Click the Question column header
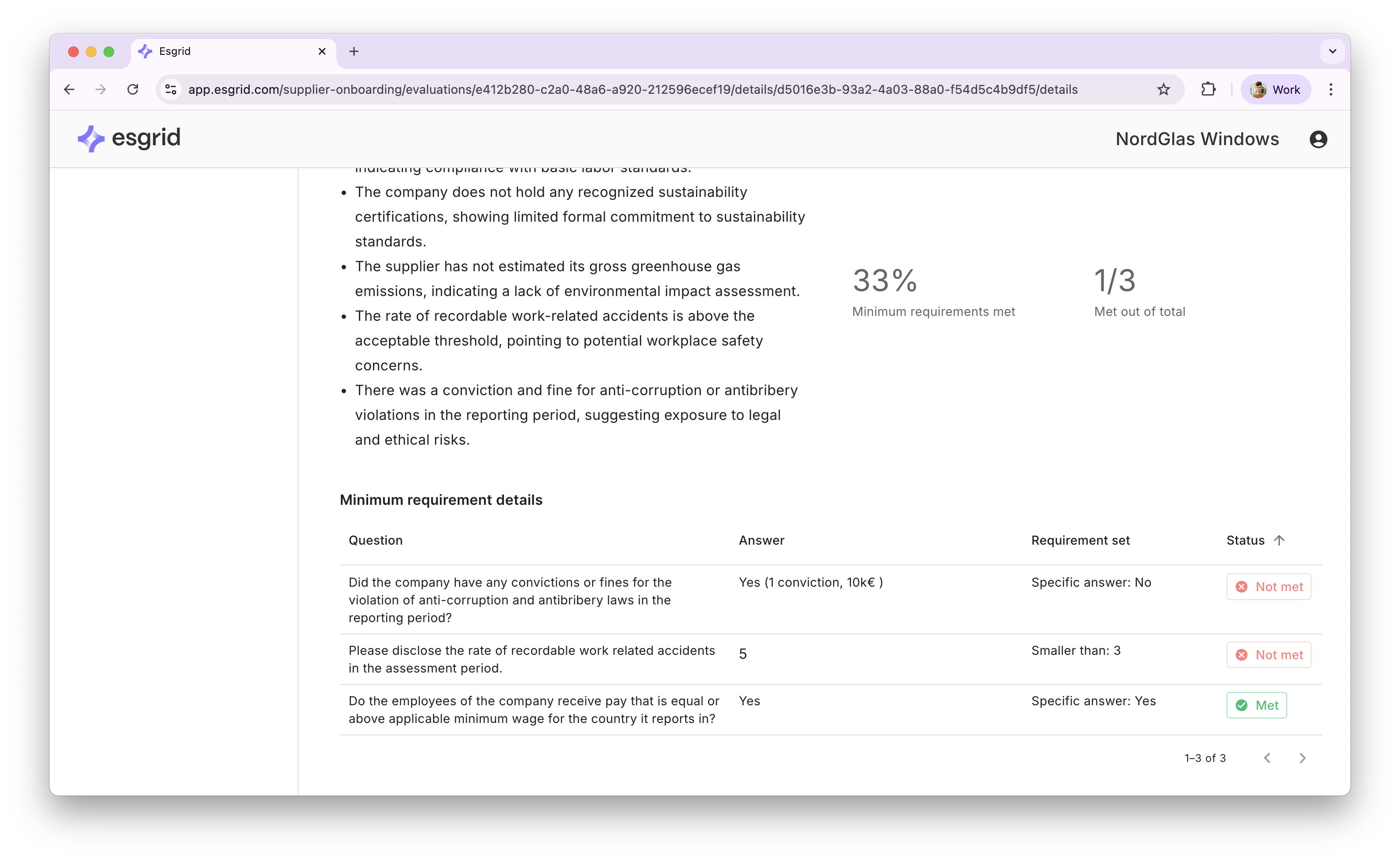The image size is (1400, 861). tap(375, 540)
